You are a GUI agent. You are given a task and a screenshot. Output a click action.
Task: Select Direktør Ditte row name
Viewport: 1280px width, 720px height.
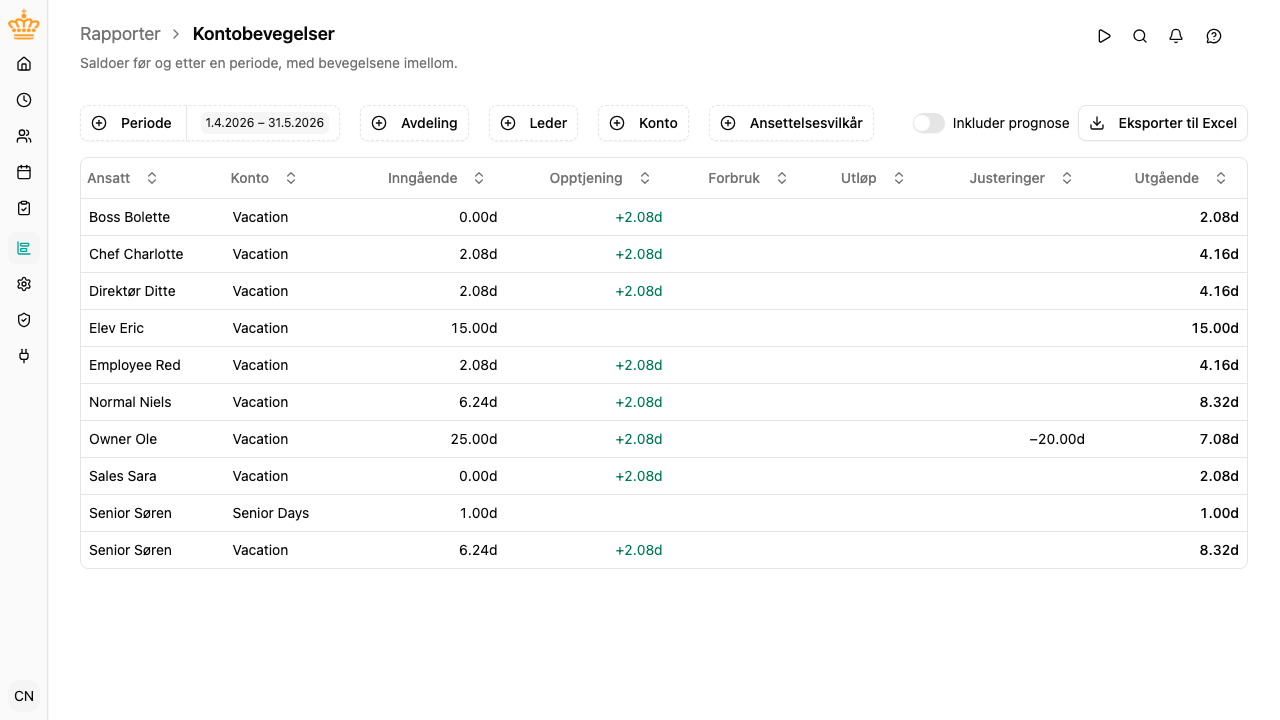[x=132, y=291]
